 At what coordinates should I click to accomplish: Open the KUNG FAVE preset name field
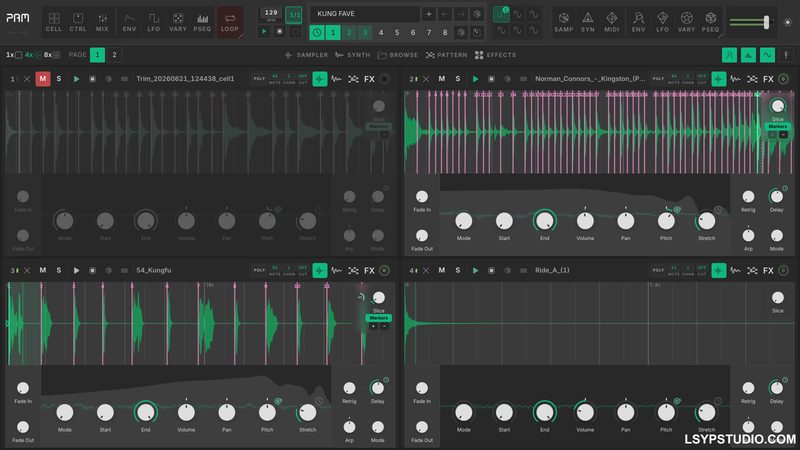[x=365, y=14]
